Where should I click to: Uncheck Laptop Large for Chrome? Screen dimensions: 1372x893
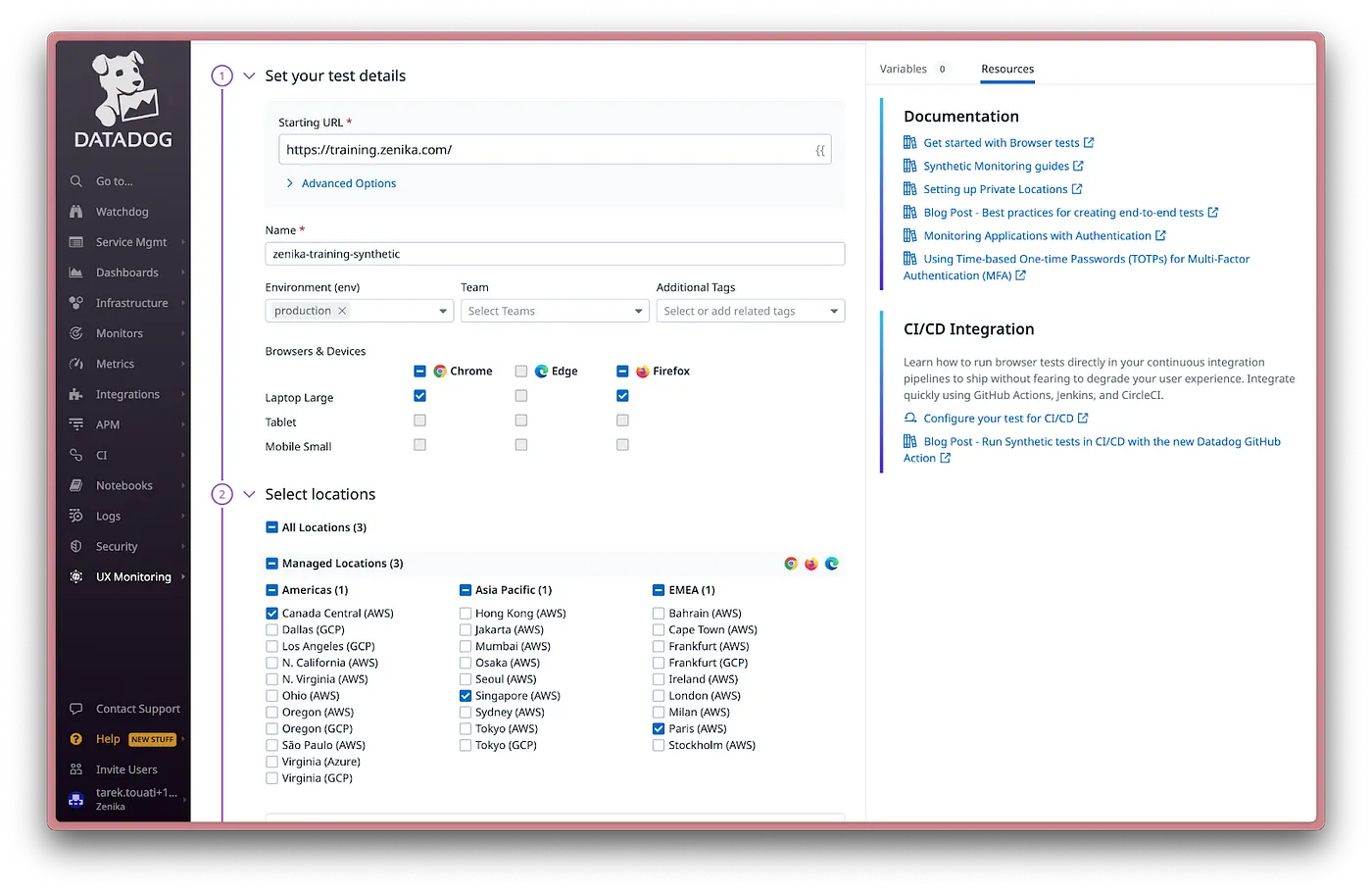pyautogui.click(x=419, y=396)
